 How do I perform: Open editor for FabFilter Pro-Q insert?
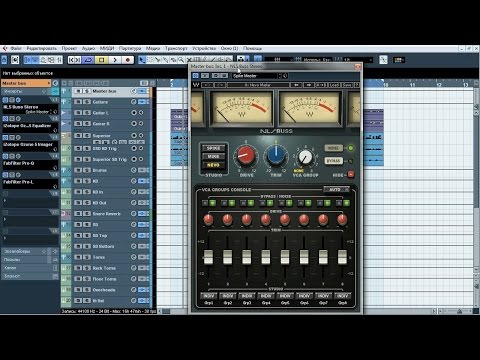click(18, 156)
